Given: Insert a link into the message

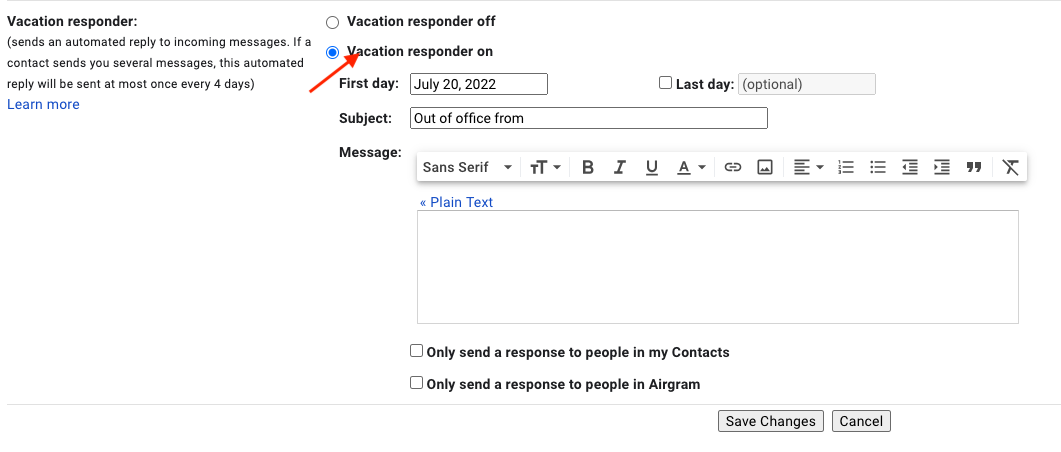Looking at the screenshot, I should [x=733, y=167].
